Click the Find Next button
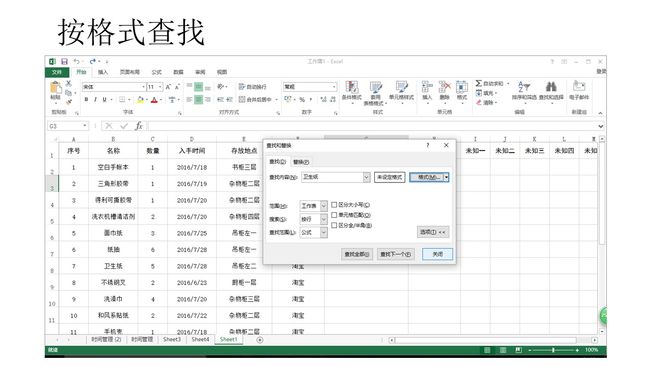This screenshot has width=650, height=366. pos(395,254)
